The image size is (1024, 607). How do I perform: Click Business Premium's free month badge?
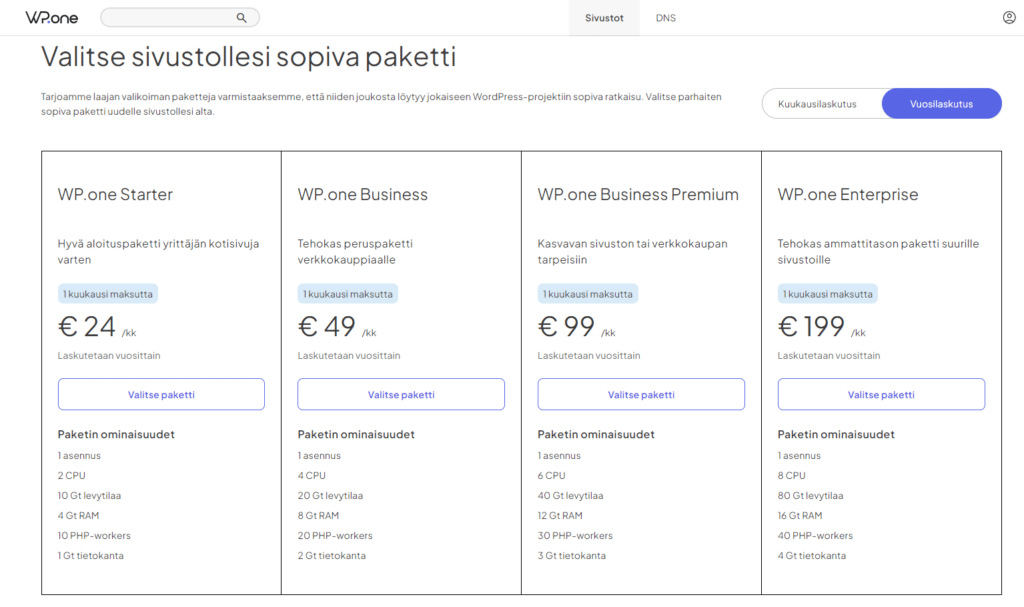[x=588, y=294]
